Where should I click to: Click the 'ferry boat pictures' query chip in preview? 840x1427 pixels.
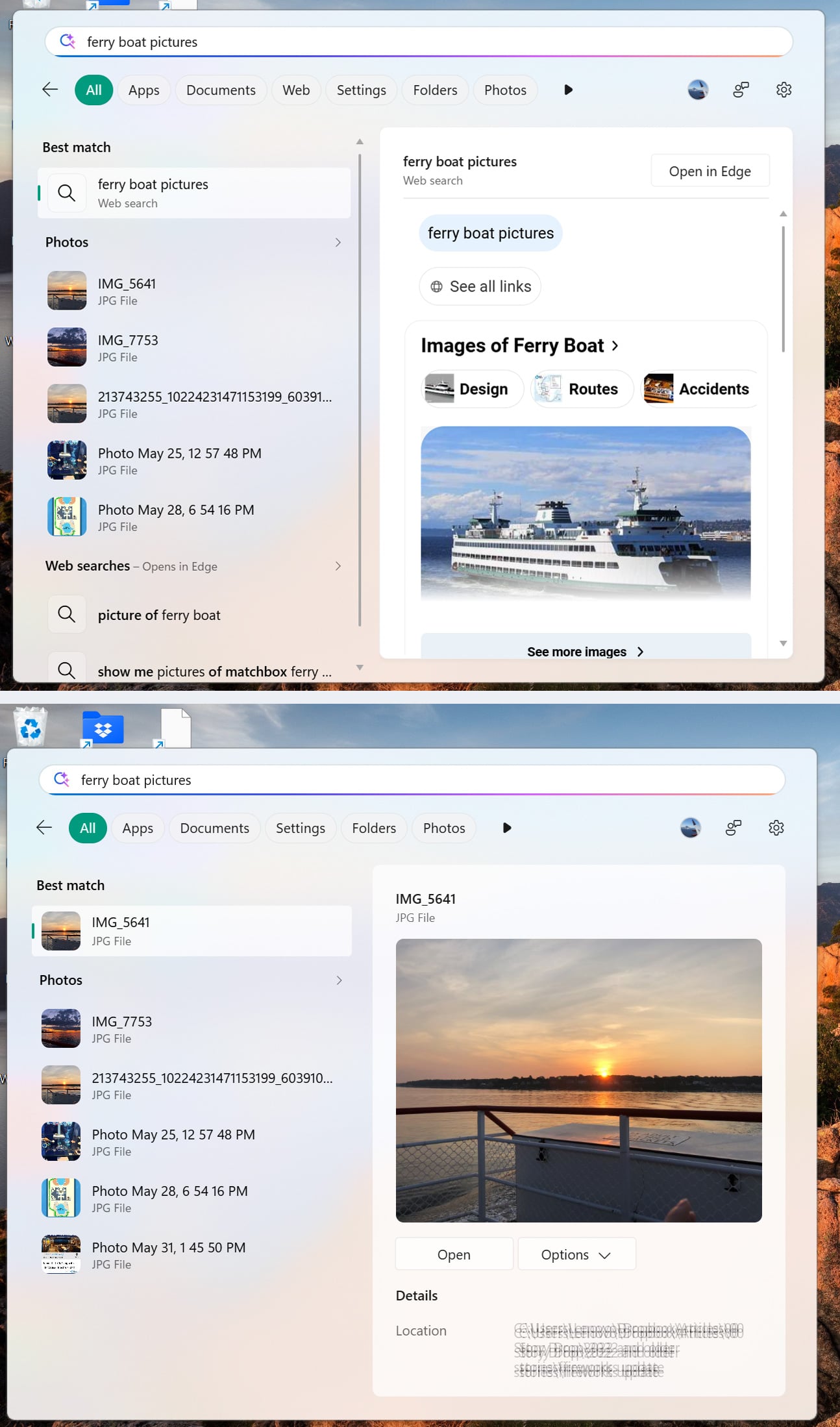490,233
